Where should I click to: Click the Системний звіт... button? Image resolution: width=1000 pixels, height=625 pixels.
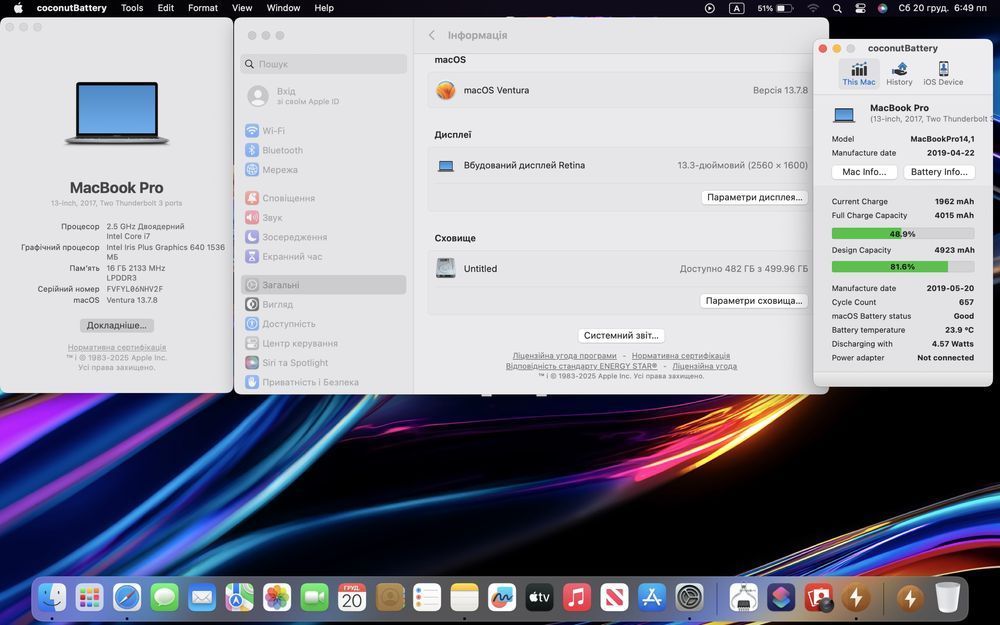[621, 335]
